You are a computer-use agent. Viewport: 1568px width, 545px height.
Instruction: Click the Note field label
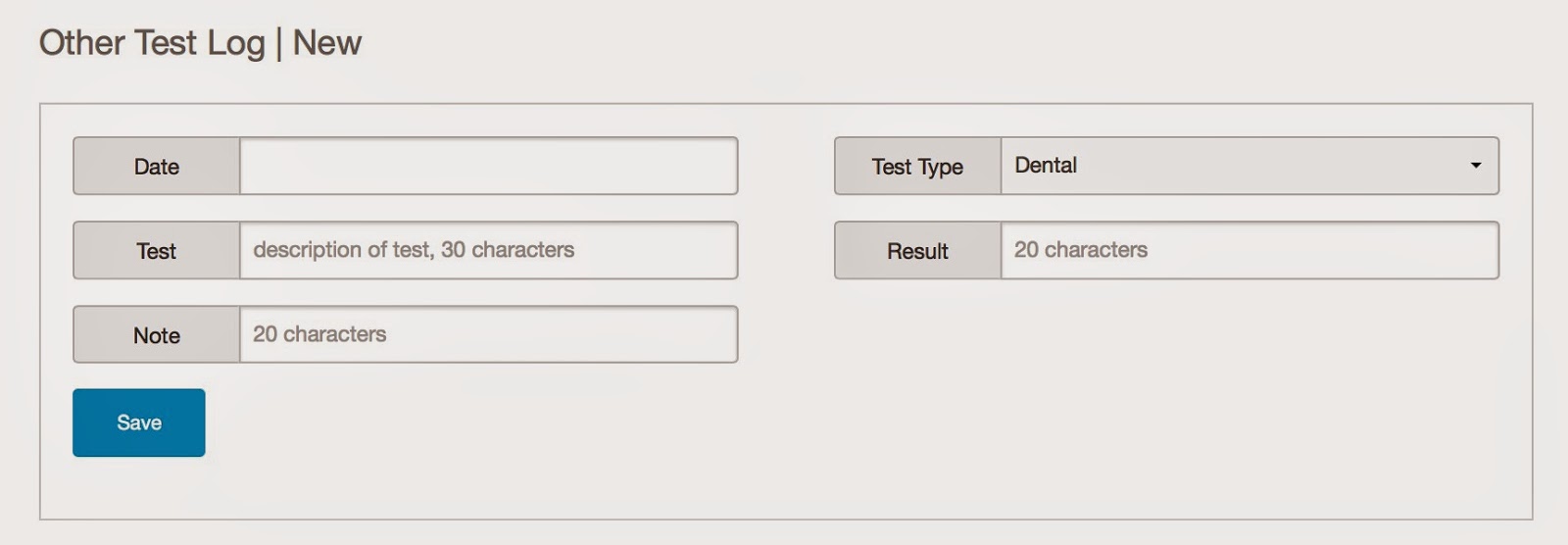157,334
